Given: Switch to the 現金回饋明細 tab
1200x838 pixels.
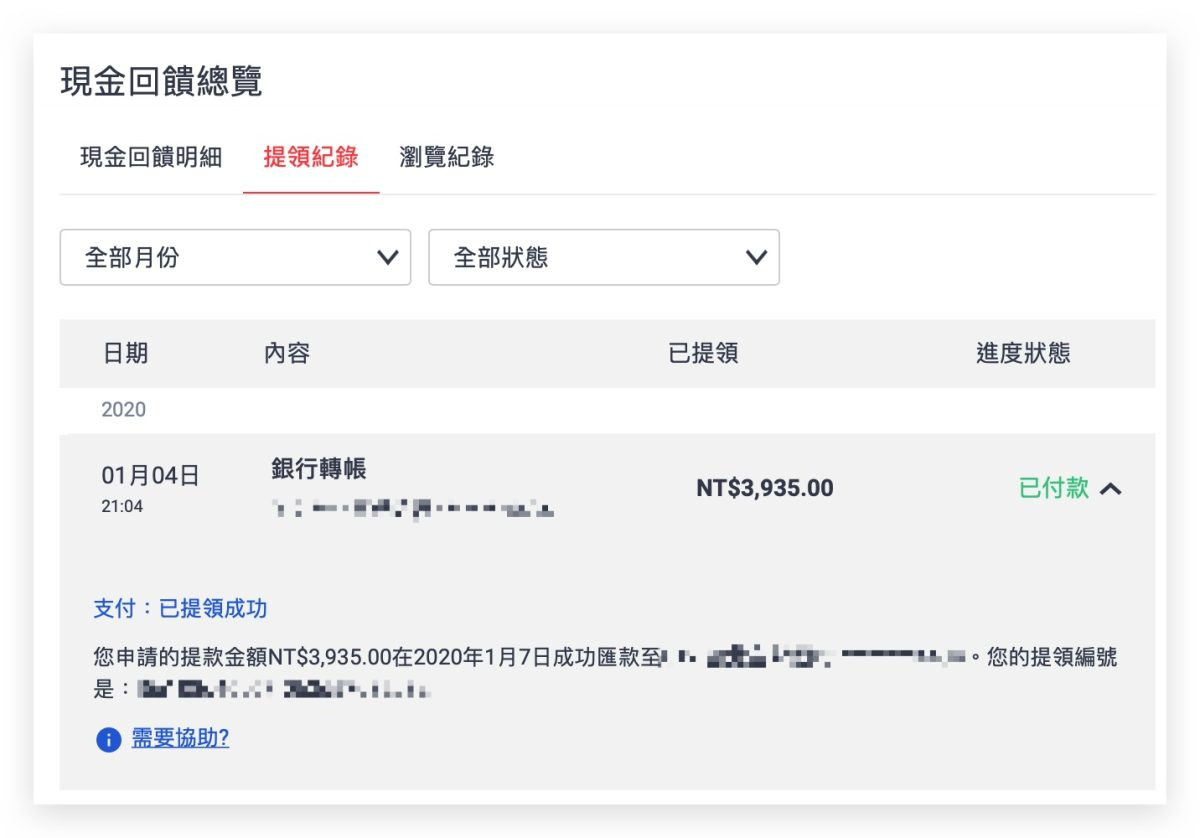Looking at the screenshot, I should pos(151,157).
